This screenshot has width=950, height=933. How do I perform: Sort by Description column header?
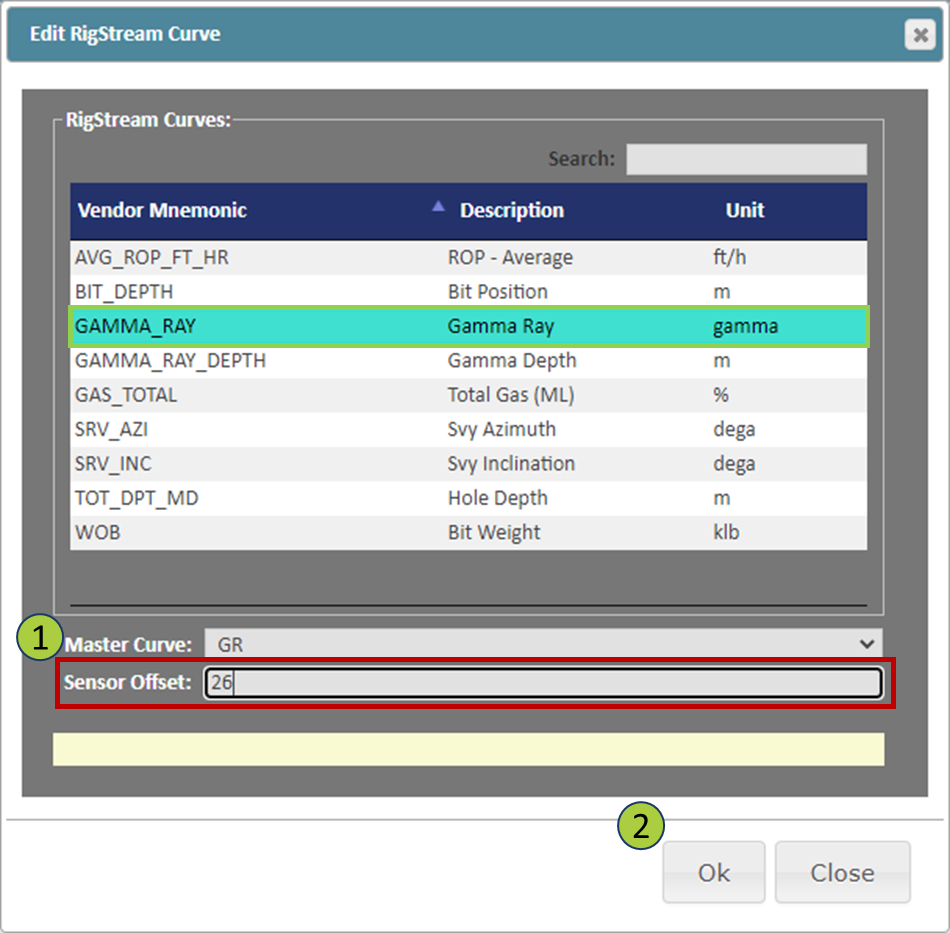coord(512,210)
